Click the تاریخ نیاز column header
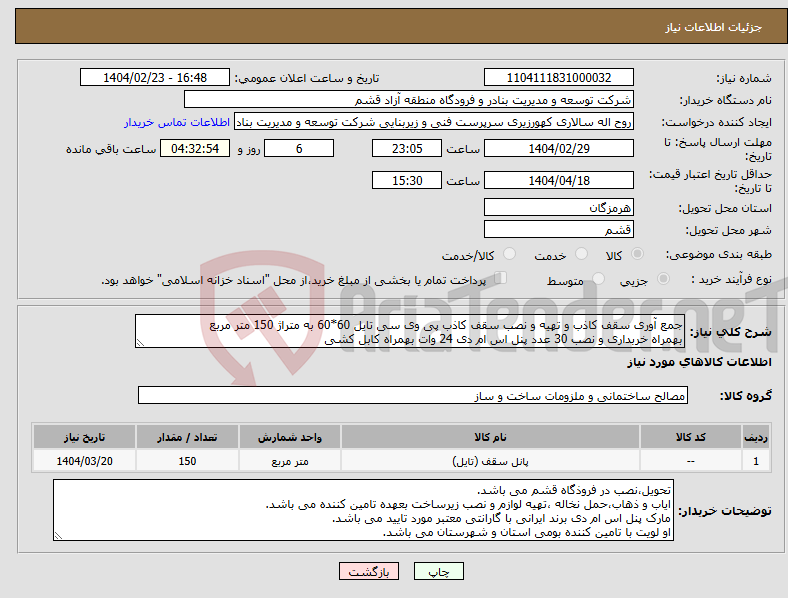The image size is (788, 598). click(x=84, y=437)
